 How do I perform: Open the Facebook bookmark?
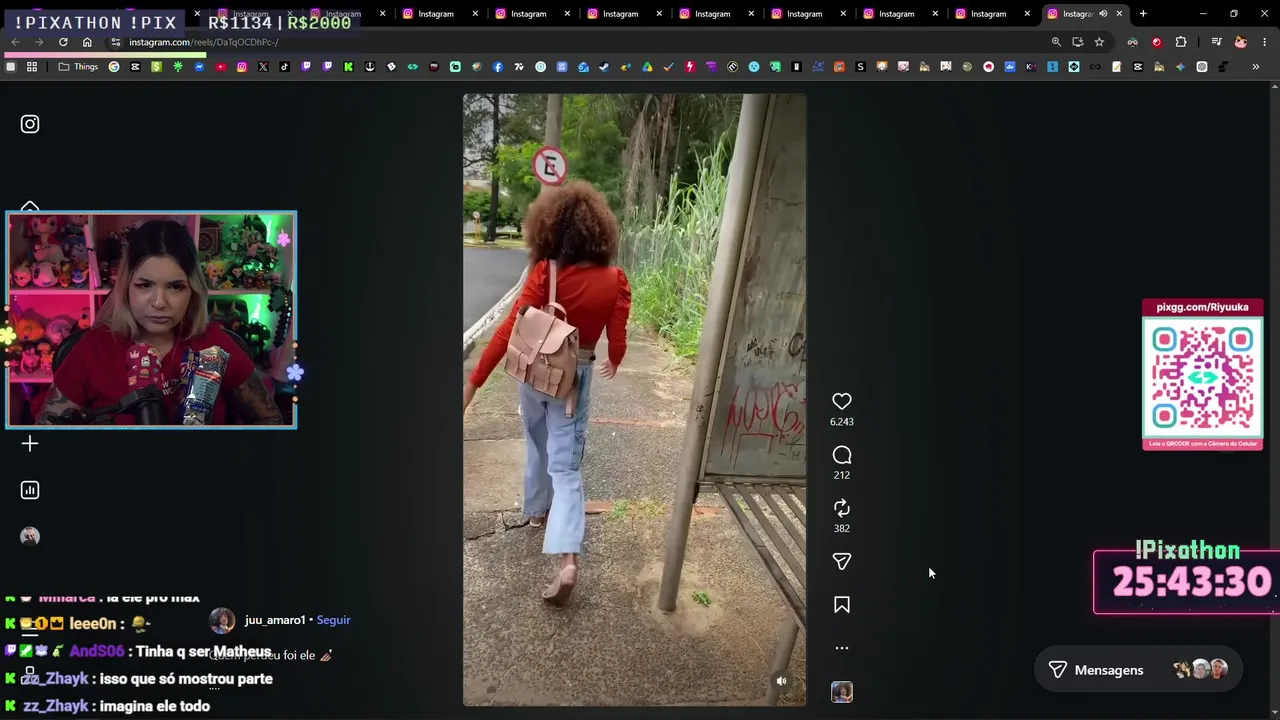pos(498,67)
